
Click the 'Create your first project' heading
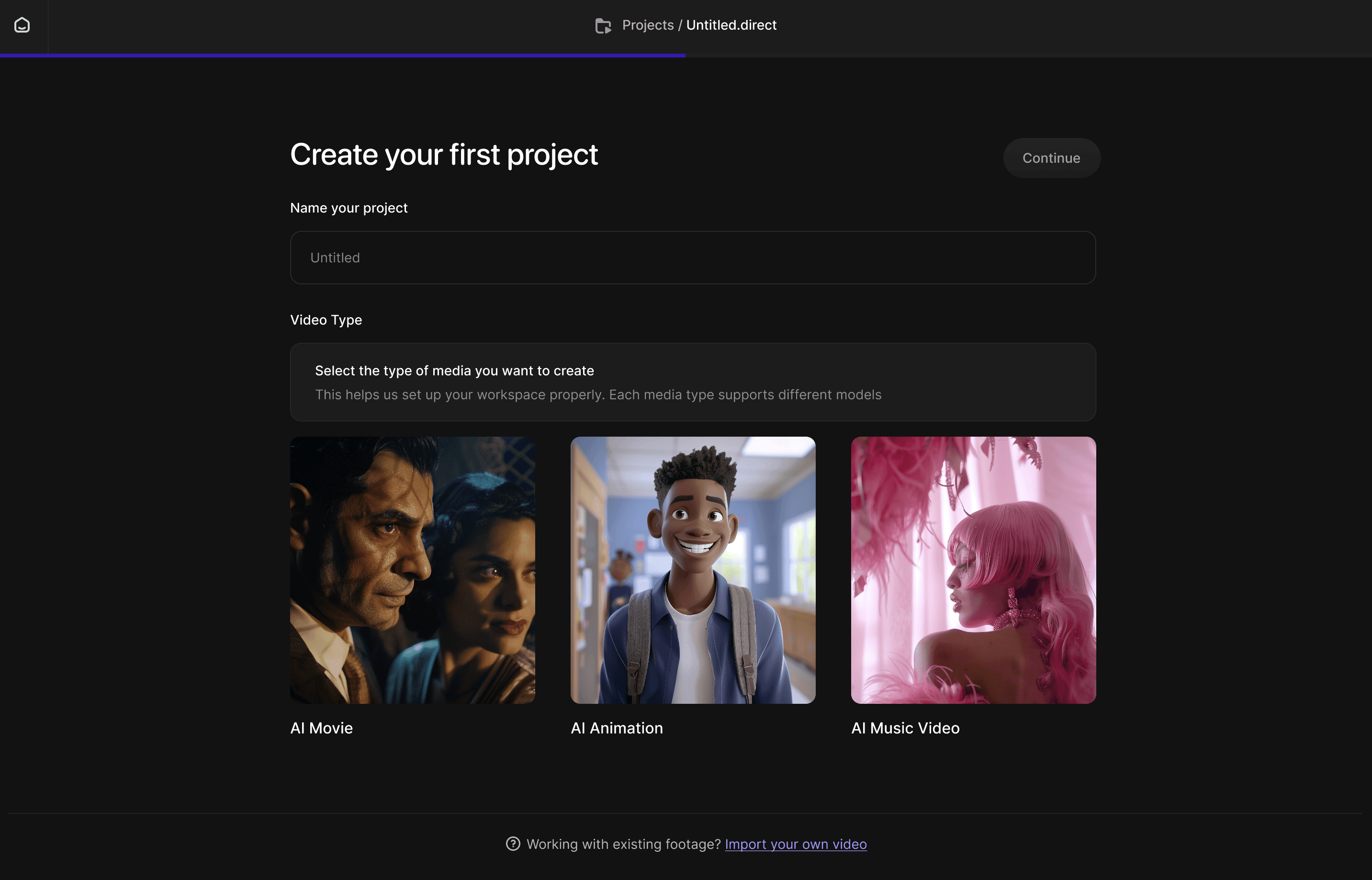(444, 155)
